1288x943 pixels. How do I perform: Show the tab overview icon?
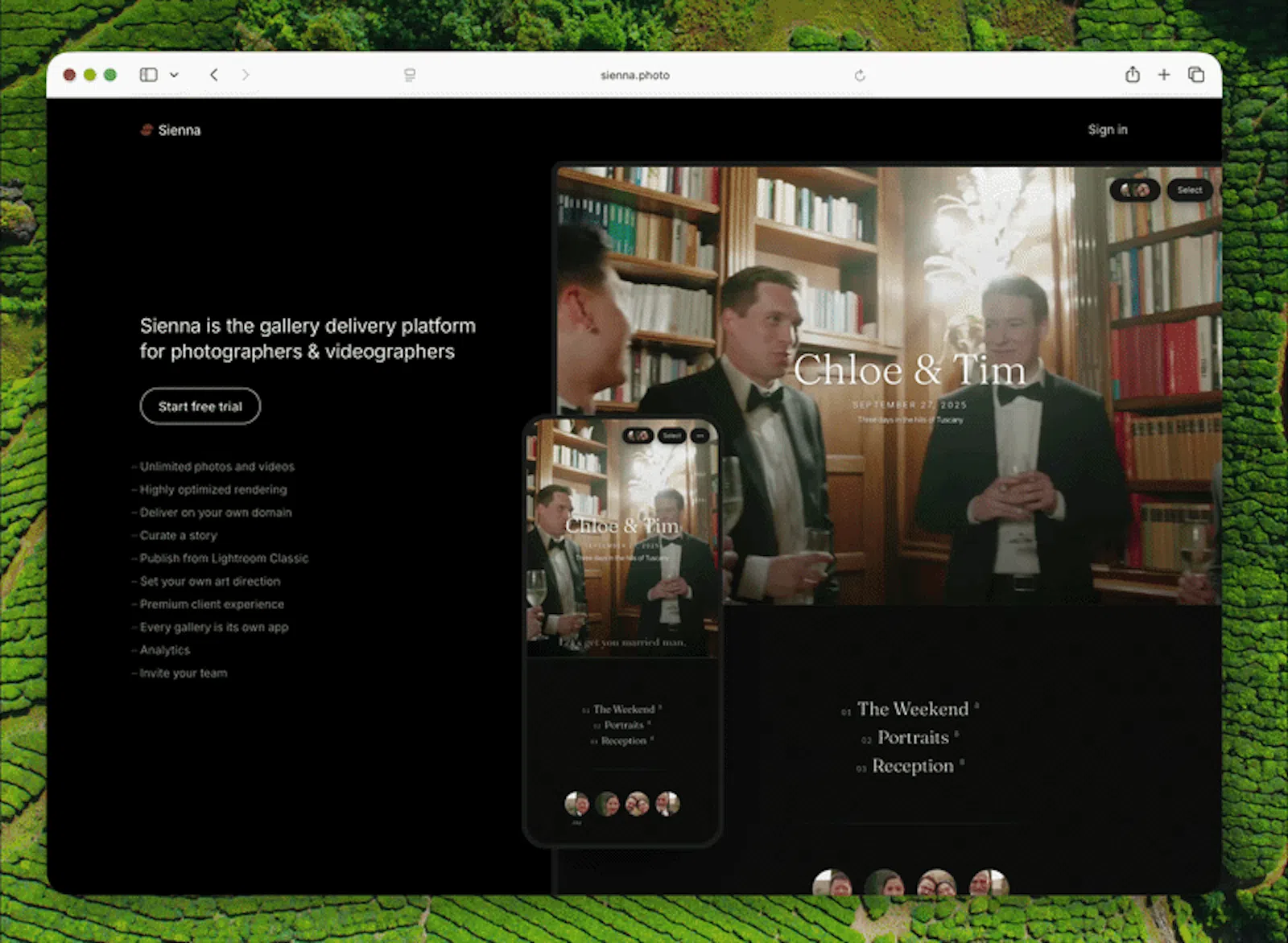(x=1196, y=75)
